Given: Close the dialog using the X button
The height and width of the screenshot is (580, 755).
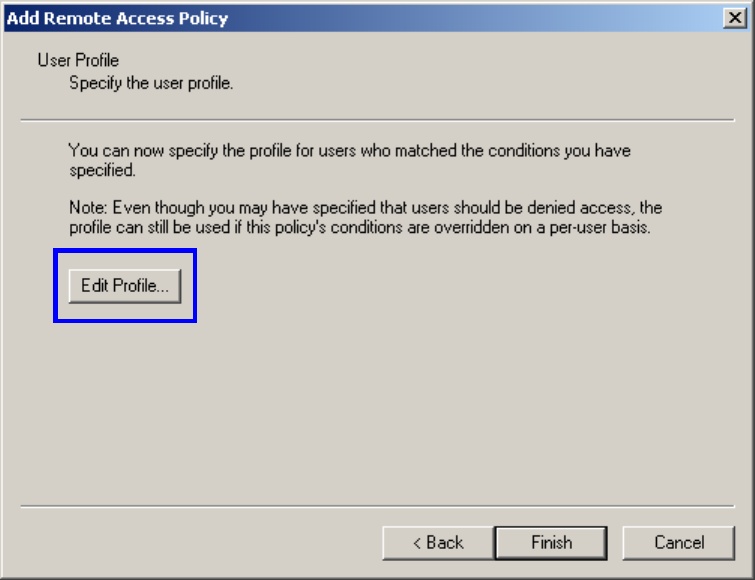Looking at the screenshot, I should click(735, 18).
